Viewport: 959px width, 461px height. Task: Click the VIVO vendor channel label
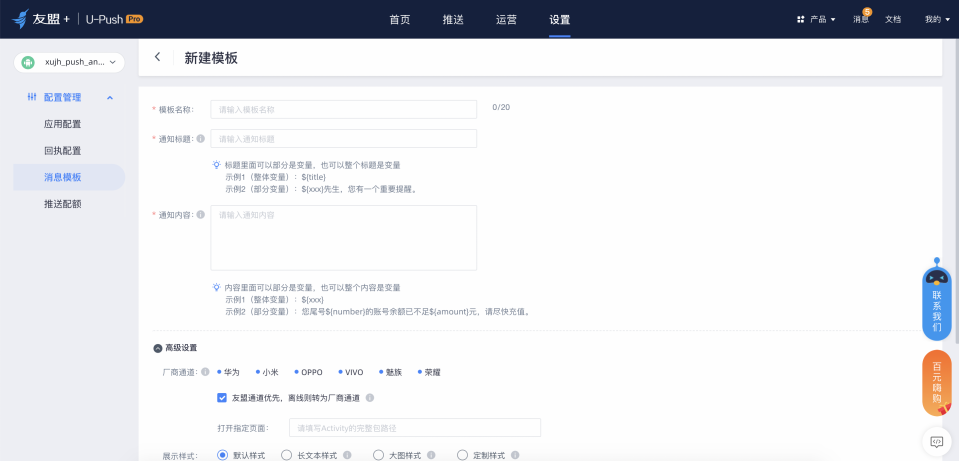click(x=354, y=372)
